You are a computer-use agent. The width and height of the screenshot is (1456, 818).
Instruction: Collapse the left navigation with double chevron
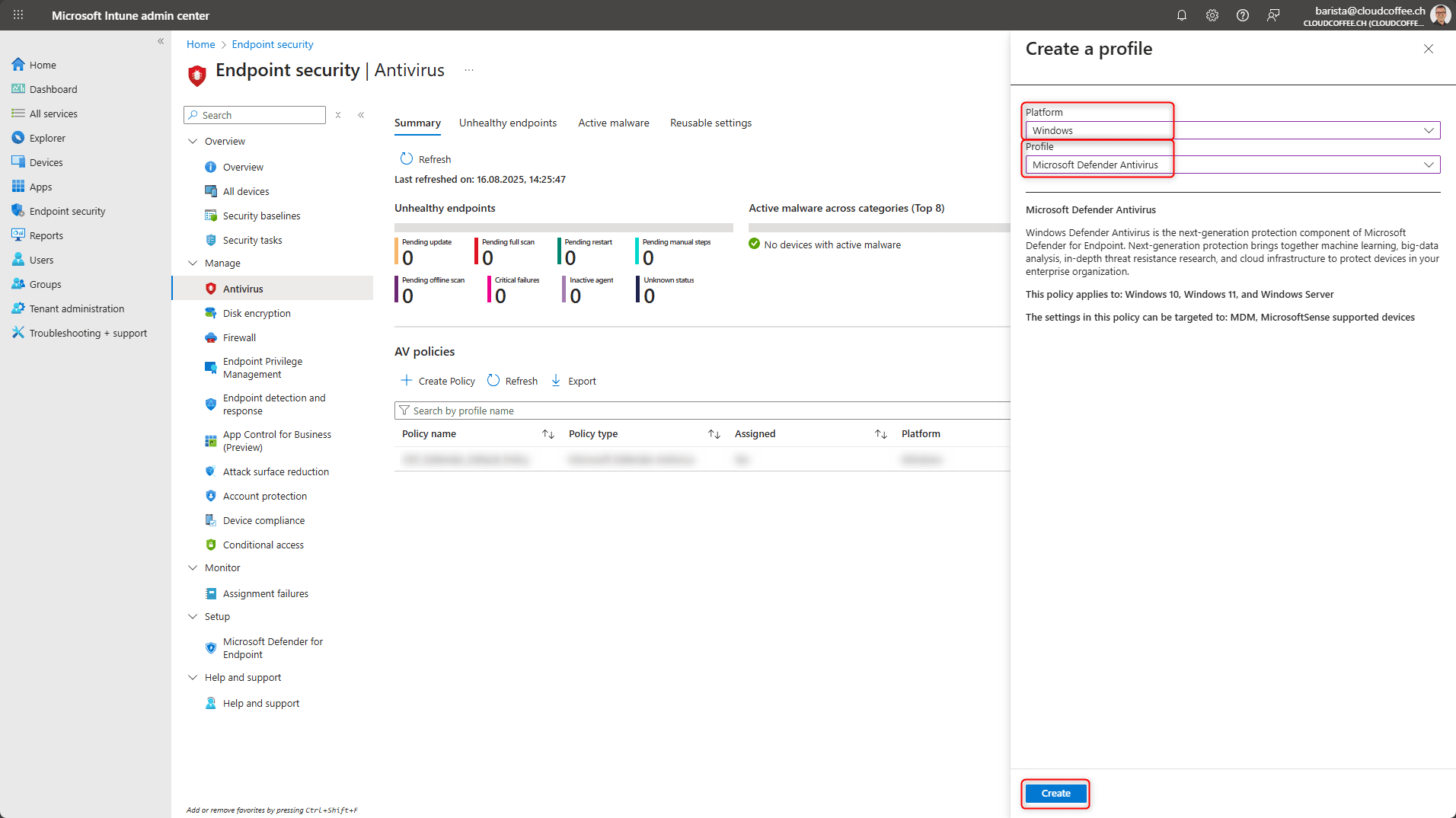pos(161,41)
